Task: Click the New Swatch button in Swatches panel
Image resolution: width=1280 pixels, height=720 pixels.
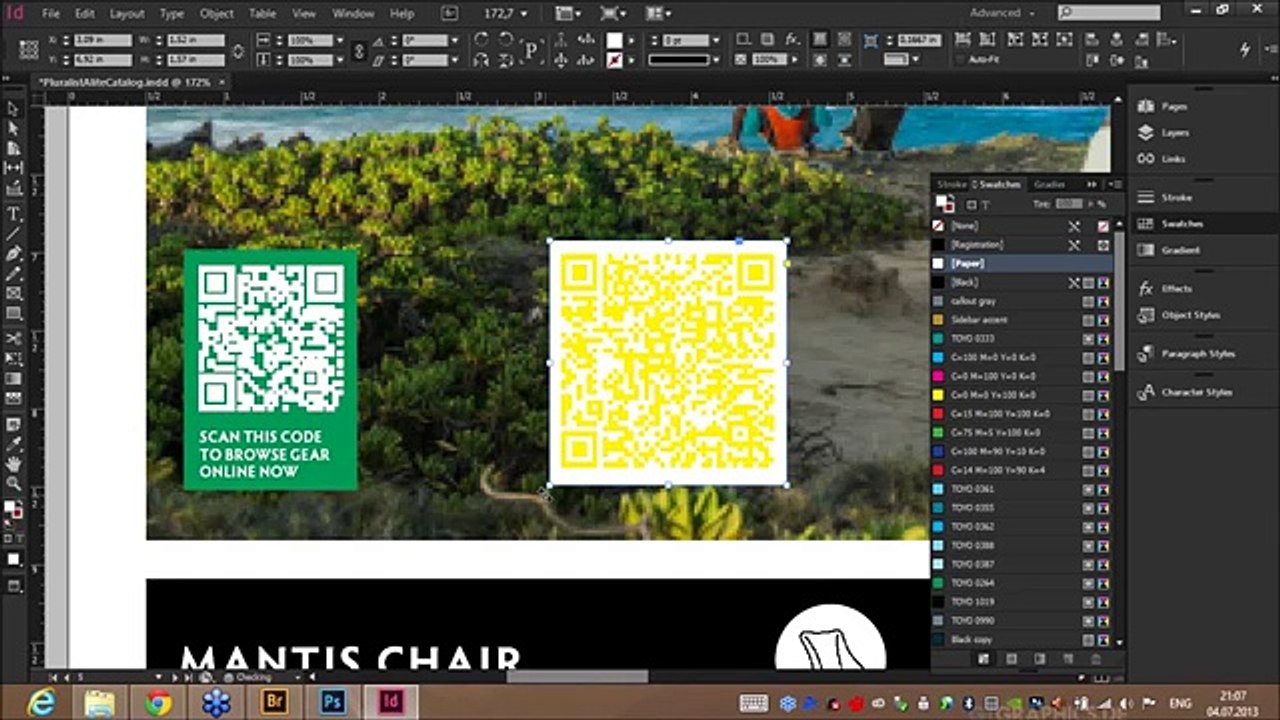Action: click(1068, 659)
